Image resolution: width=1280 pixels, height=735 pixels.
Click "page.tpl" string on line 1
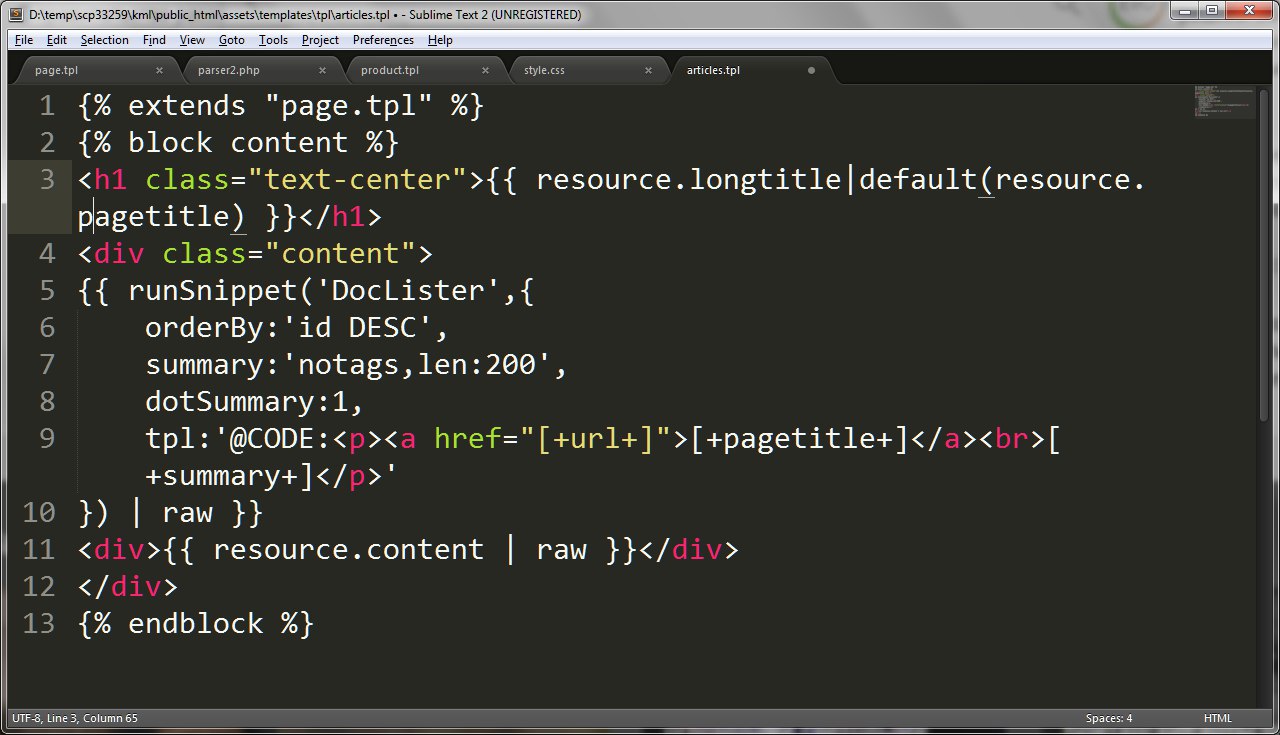[348, 106]
